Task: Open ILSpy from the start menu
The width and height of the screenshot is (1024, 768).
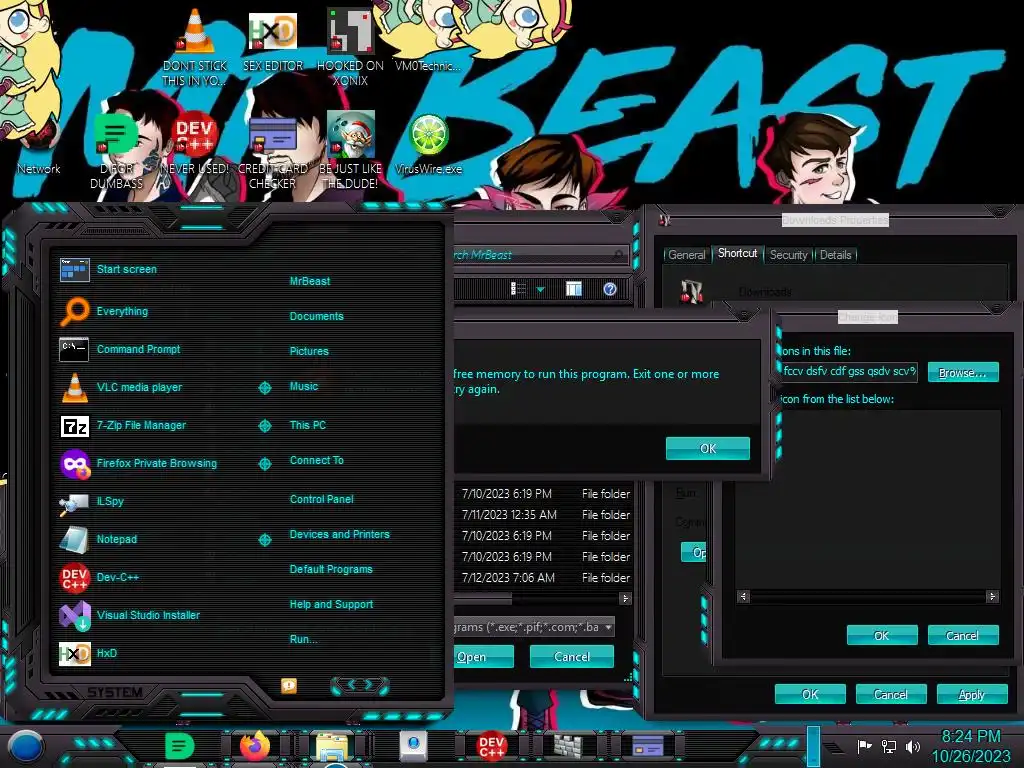Action: coord(91,502)
